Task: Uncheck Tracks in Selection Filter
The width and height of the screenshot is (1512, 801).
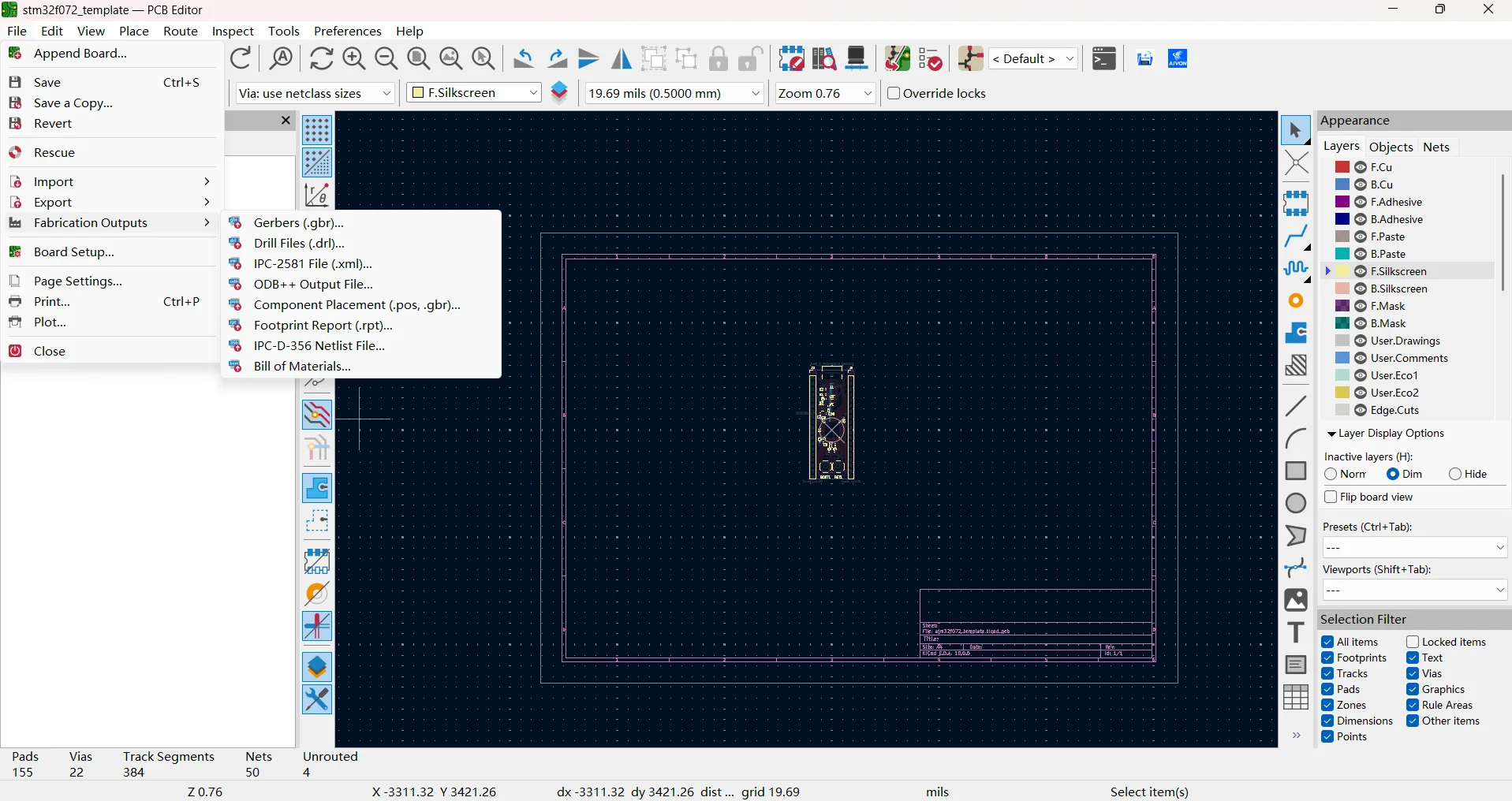Action: [1327, 673]
